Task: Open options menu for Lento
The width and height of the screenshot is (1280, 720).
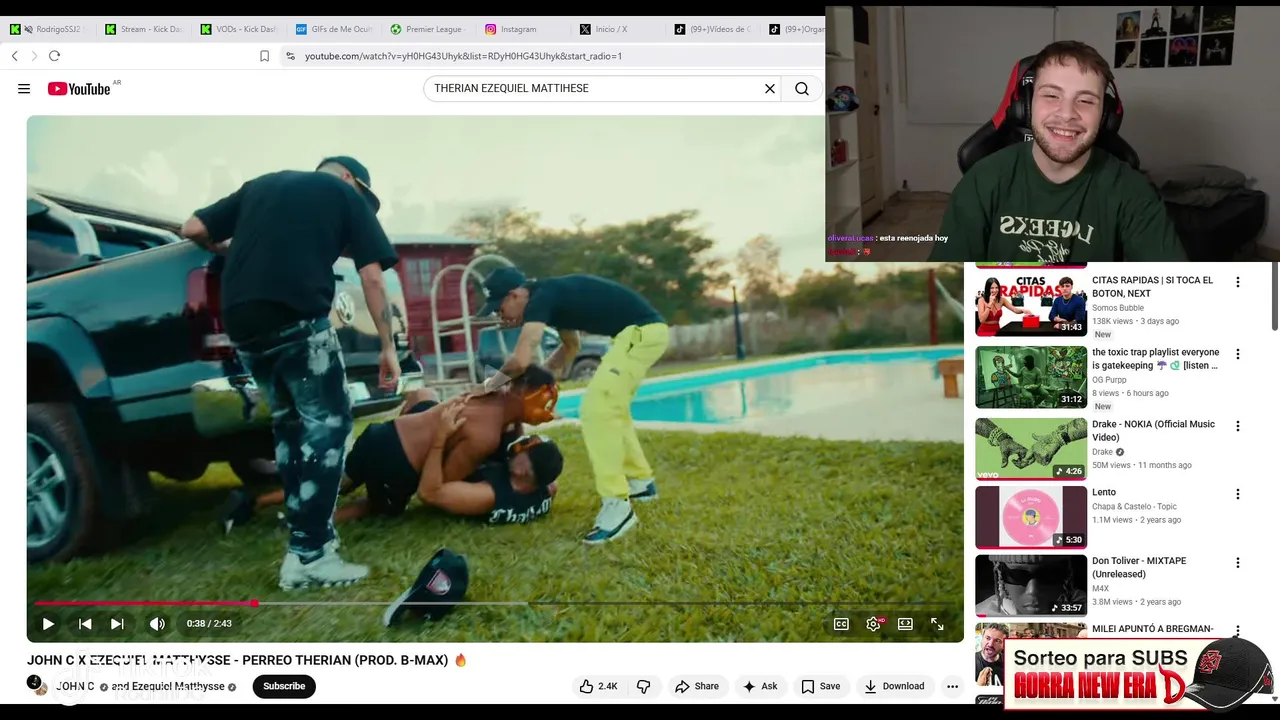Action: click(x=1237, y=494)
